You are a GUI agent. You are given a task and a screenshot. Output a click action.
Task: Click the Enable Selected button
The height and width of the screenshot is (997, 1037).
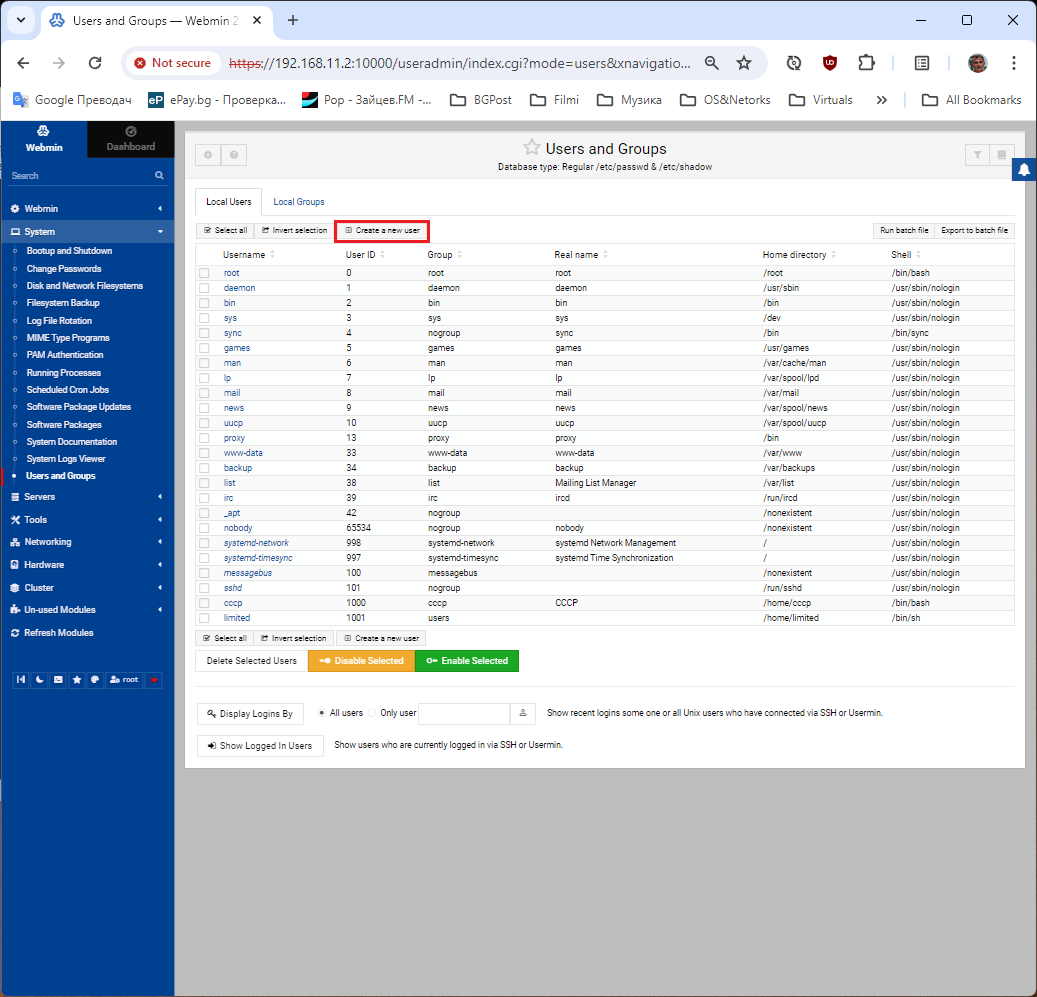(x=467, y=661)
